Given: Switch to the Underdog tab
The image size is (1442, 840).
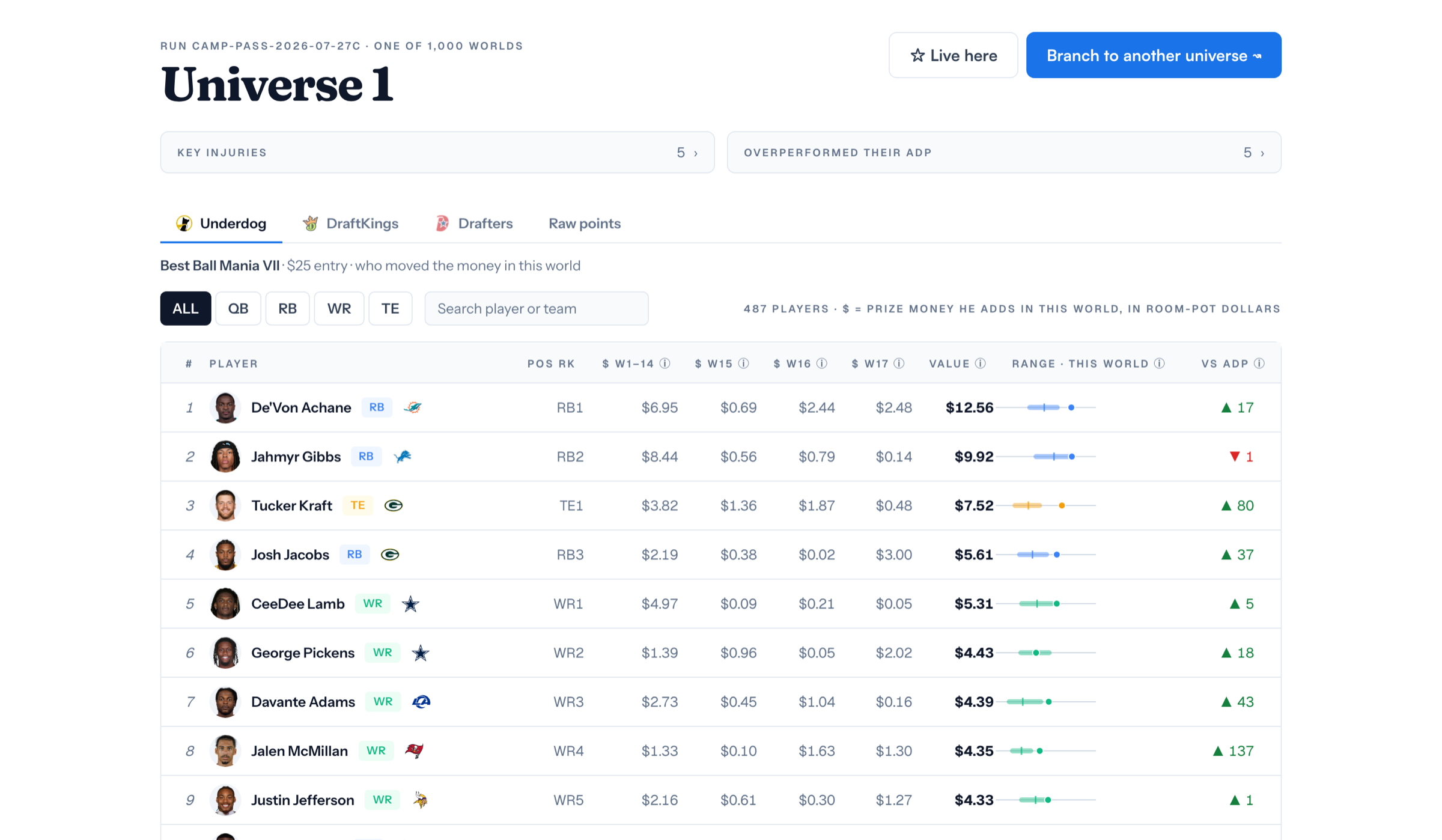Looking at the screenshot, I should pos(221,224).
